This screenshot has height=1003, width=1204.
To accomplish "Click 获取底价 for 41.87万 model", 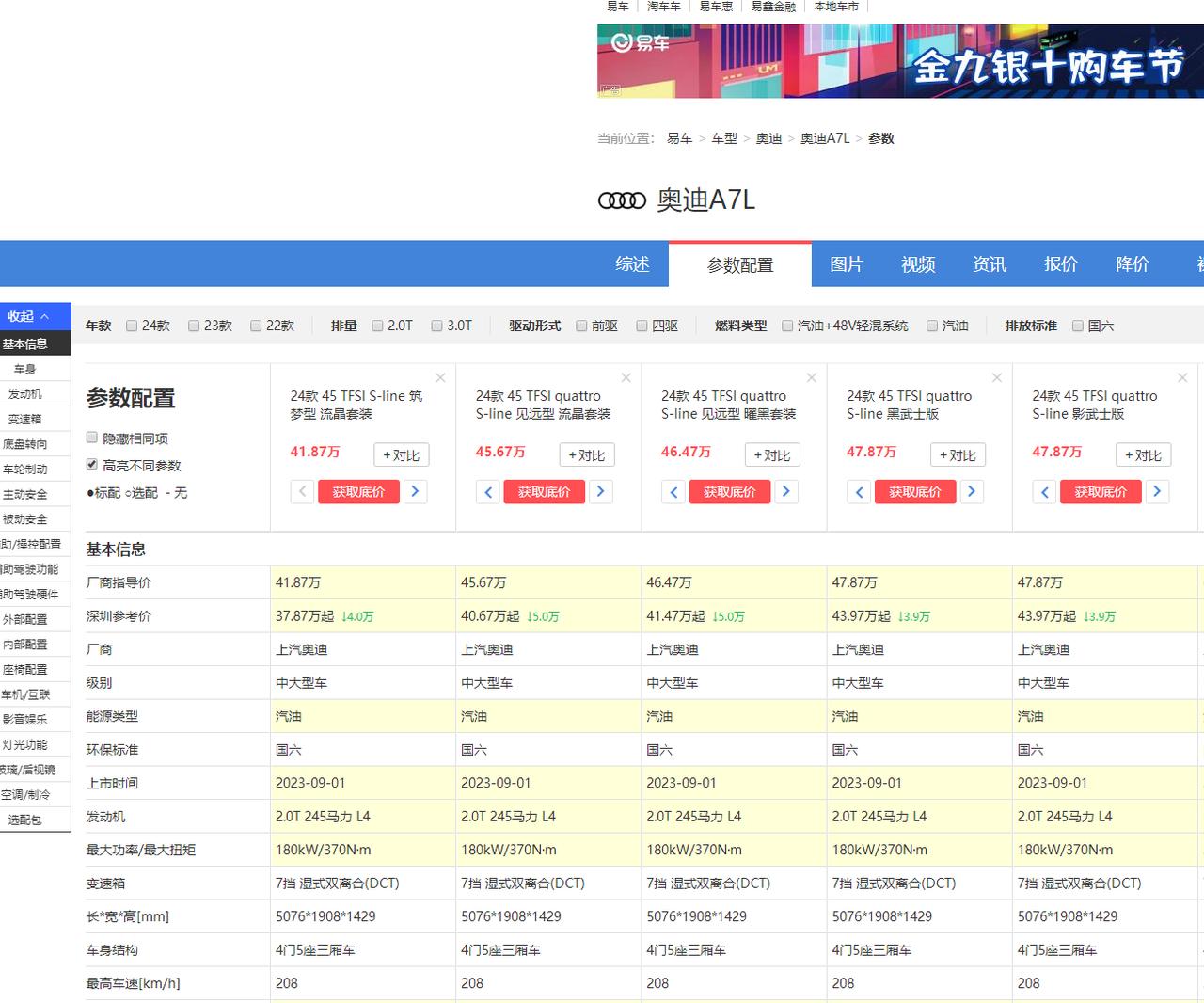I will (358, 492).
